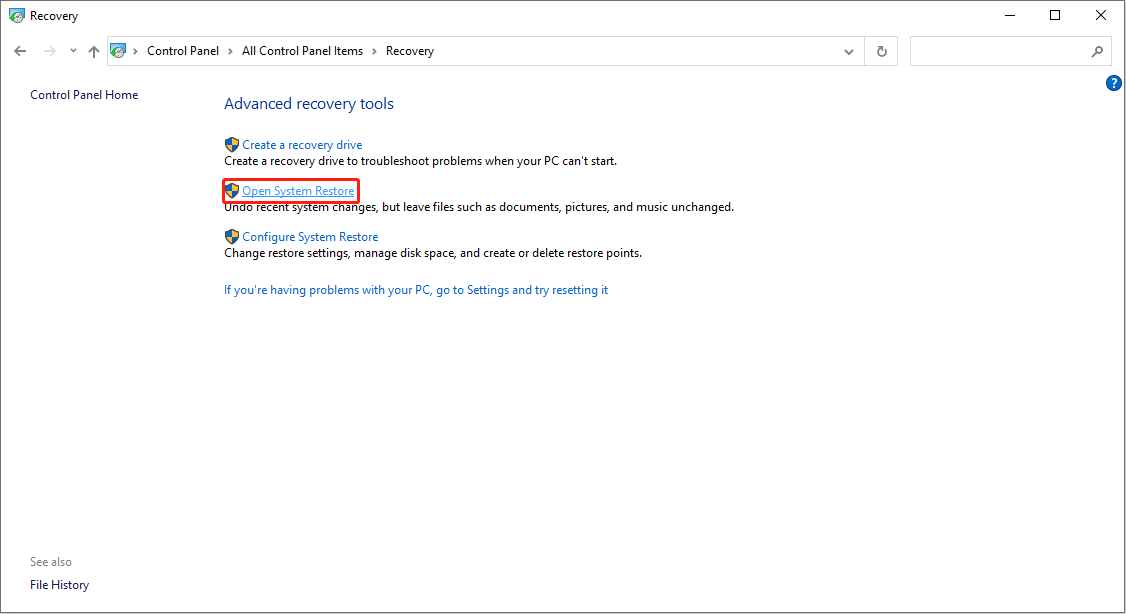Click the up navigation arrow
Screen dimensions: 1126x614
pos(93,50)
